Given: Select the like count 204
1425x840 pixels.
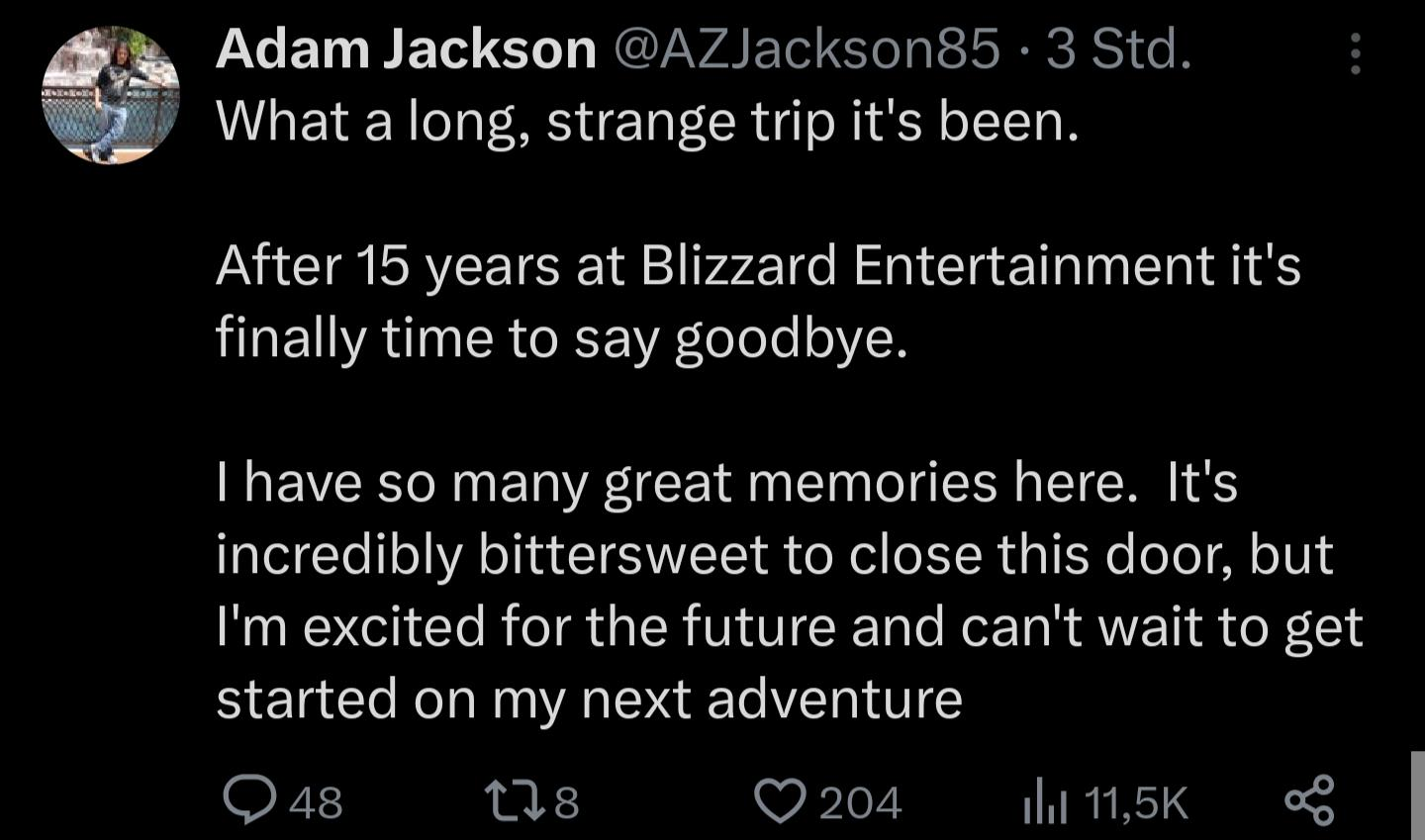Looking at the screenshot, I should coord(861,801).
